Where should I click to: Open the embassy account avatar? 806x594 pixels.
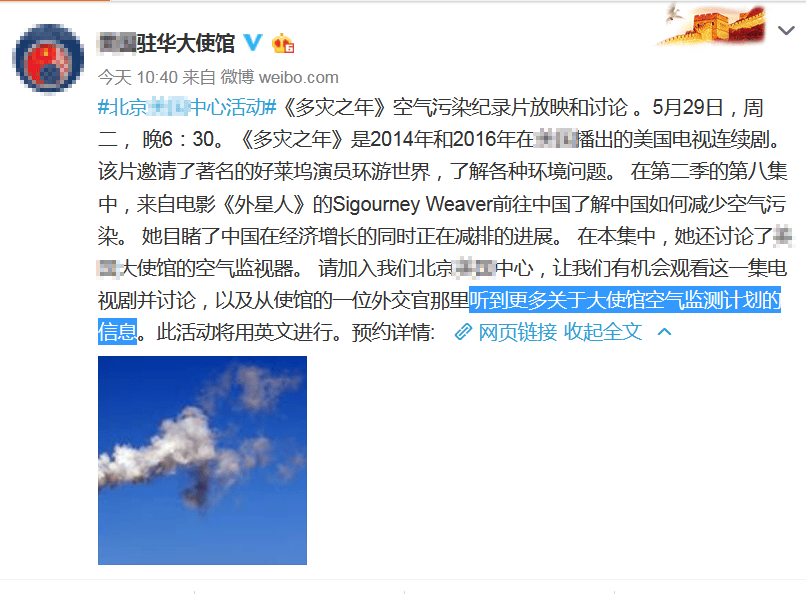[x=48, y=59]
